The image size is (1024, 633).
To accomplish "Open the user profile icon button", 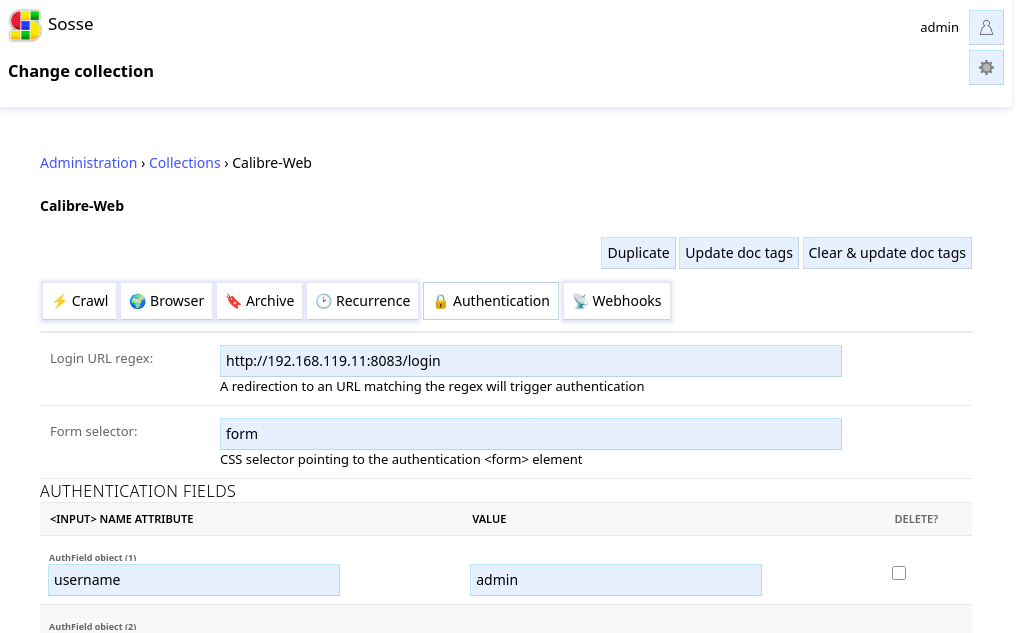I will click(x=986, y=27).
